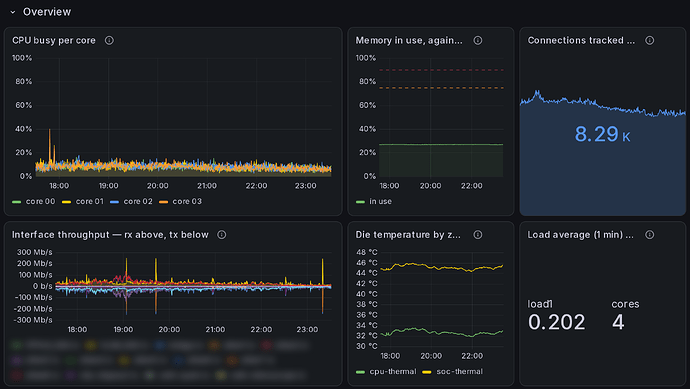Open info icon for CPU busy per core
Screen dimensions: 690x389
pyautogui.click(x=109, y=40)
